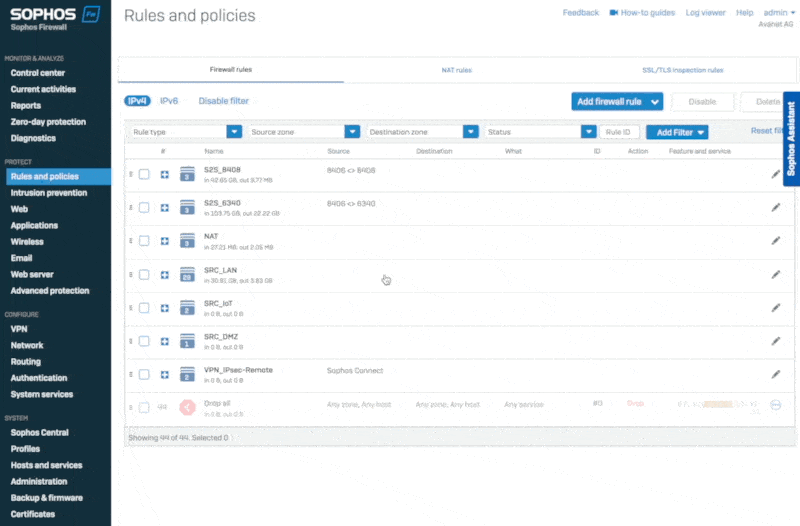The height and width of the screenshot is (526, 800).
Task: Open Hosts and services in sidebar
Action: (x=46, y=465)
